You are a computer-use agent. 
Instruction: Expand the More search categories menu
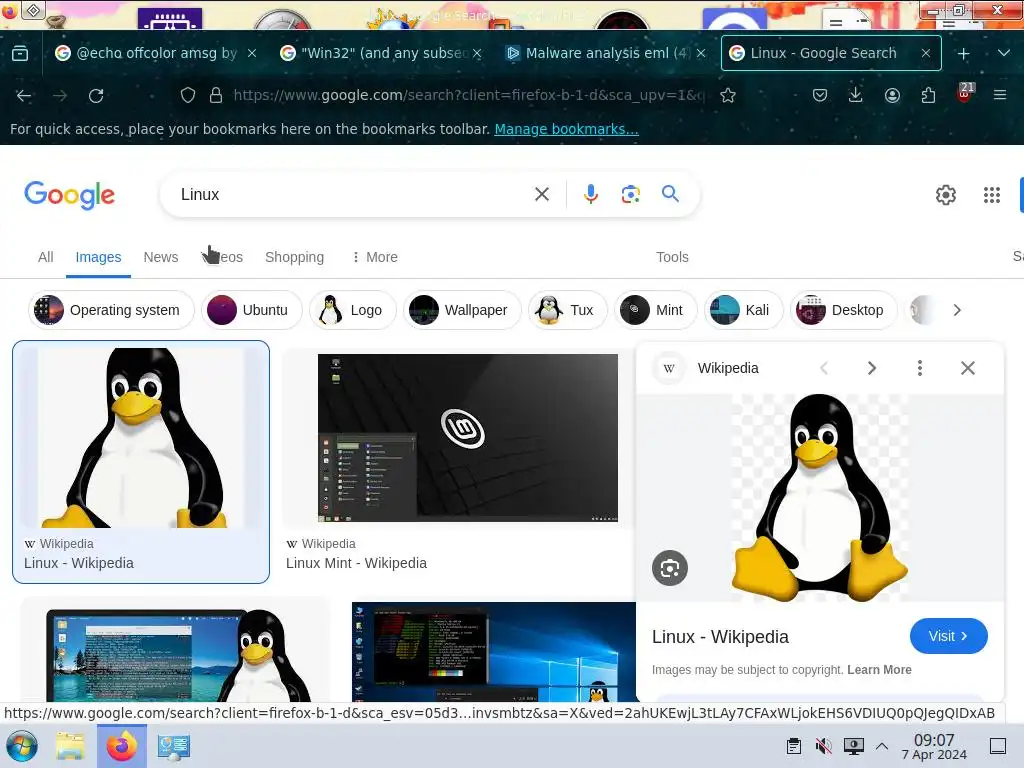point(375,257)
